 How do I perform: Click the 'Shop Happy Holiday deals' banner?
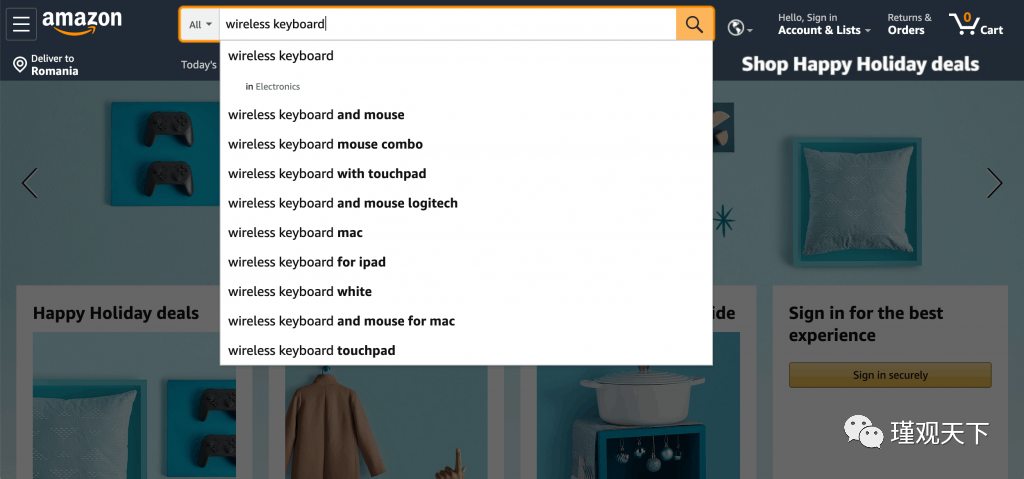tap(860, 65)
